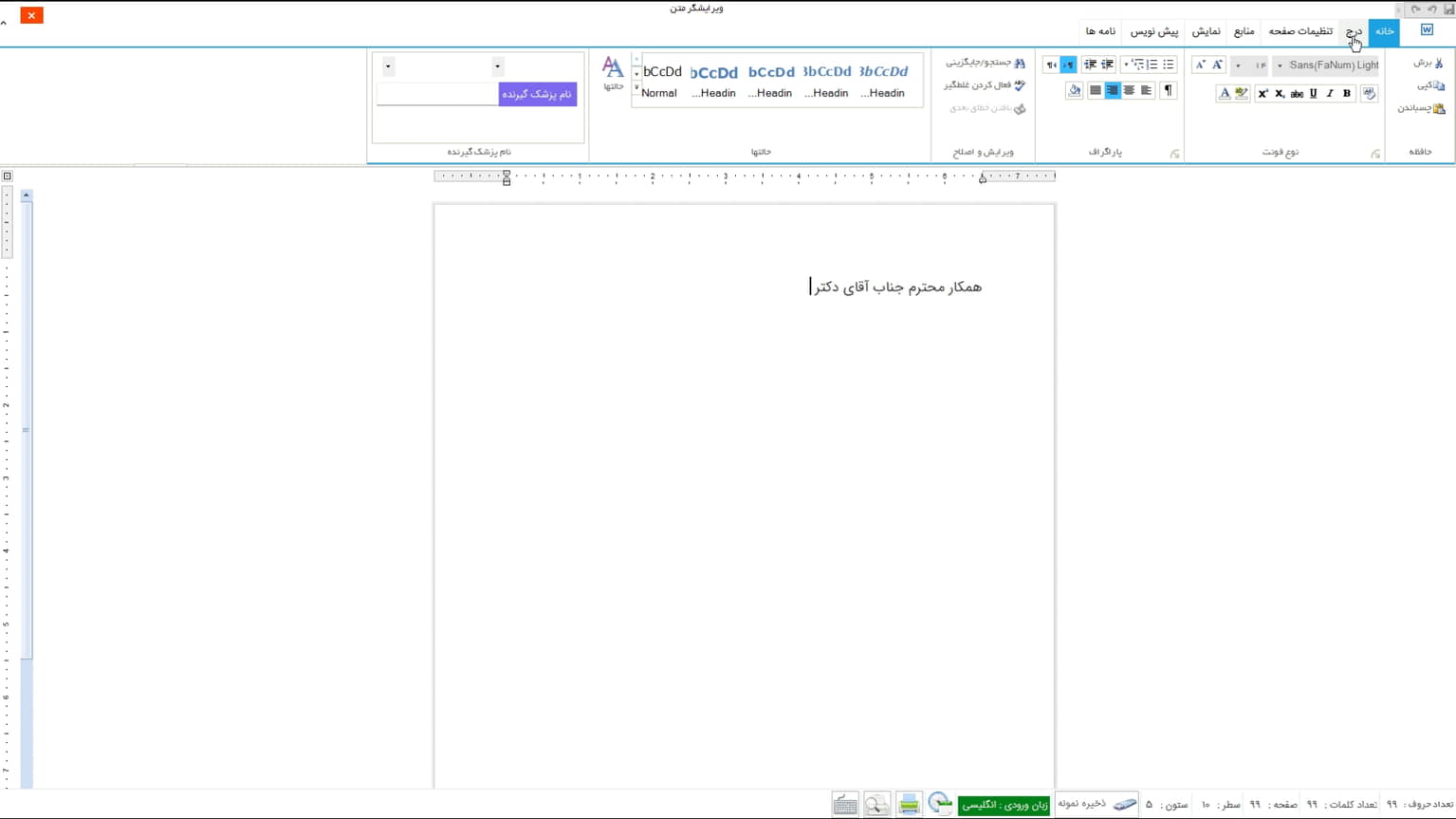Open the on-screen keyboard icon in status bar
The width and height of the screenshot is (1456, 819).
845,805
